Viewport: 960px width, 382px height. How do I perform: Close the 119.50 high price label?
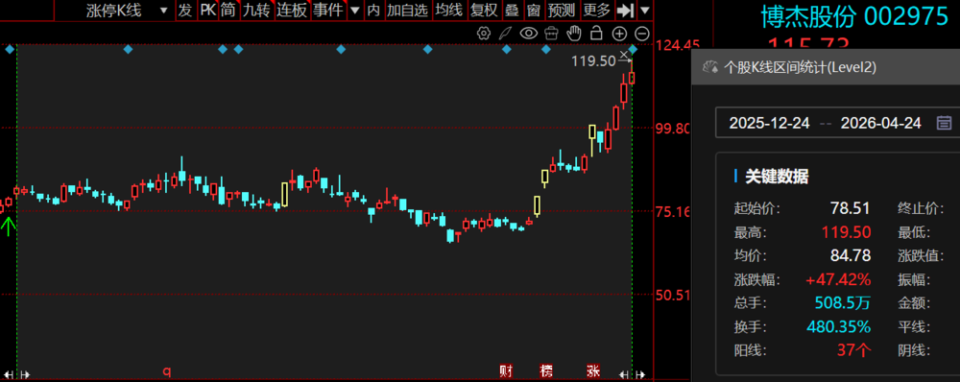tap(624, 56)
